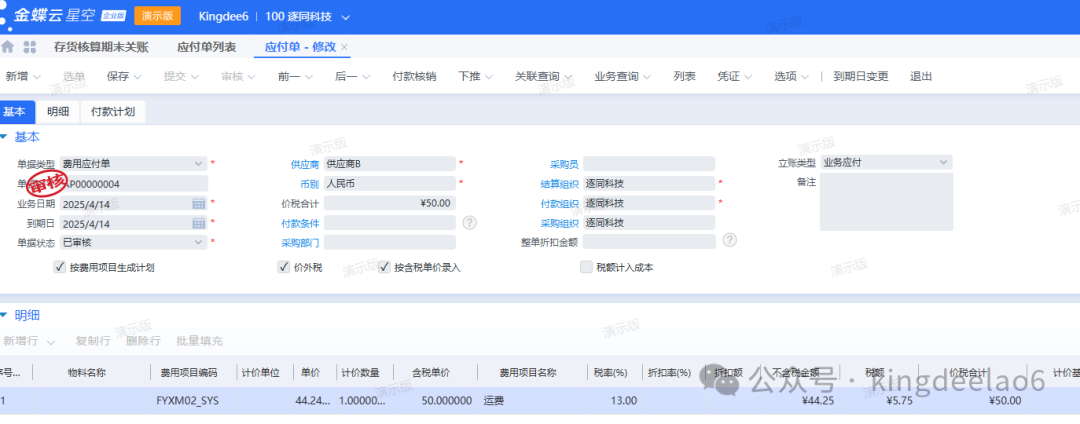Uncheck the 价外税 checkbox

[284, 267]
